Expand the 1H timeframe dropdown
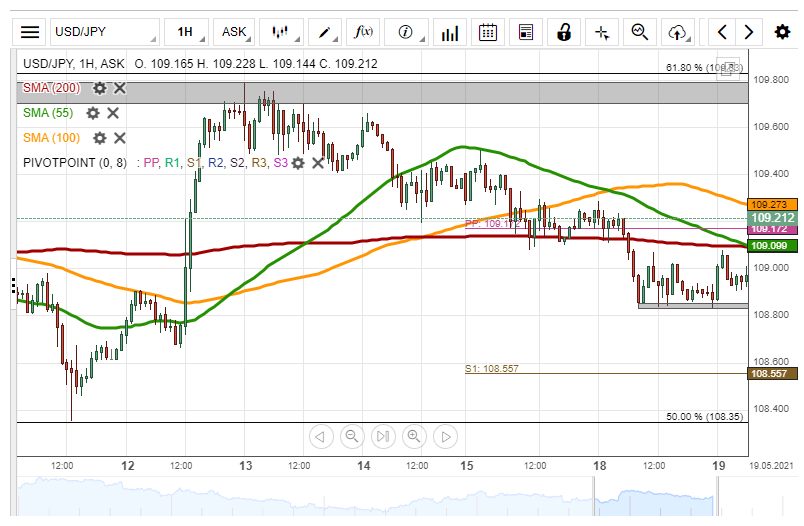This screenshot has height=526, width=804. point(189,32)
